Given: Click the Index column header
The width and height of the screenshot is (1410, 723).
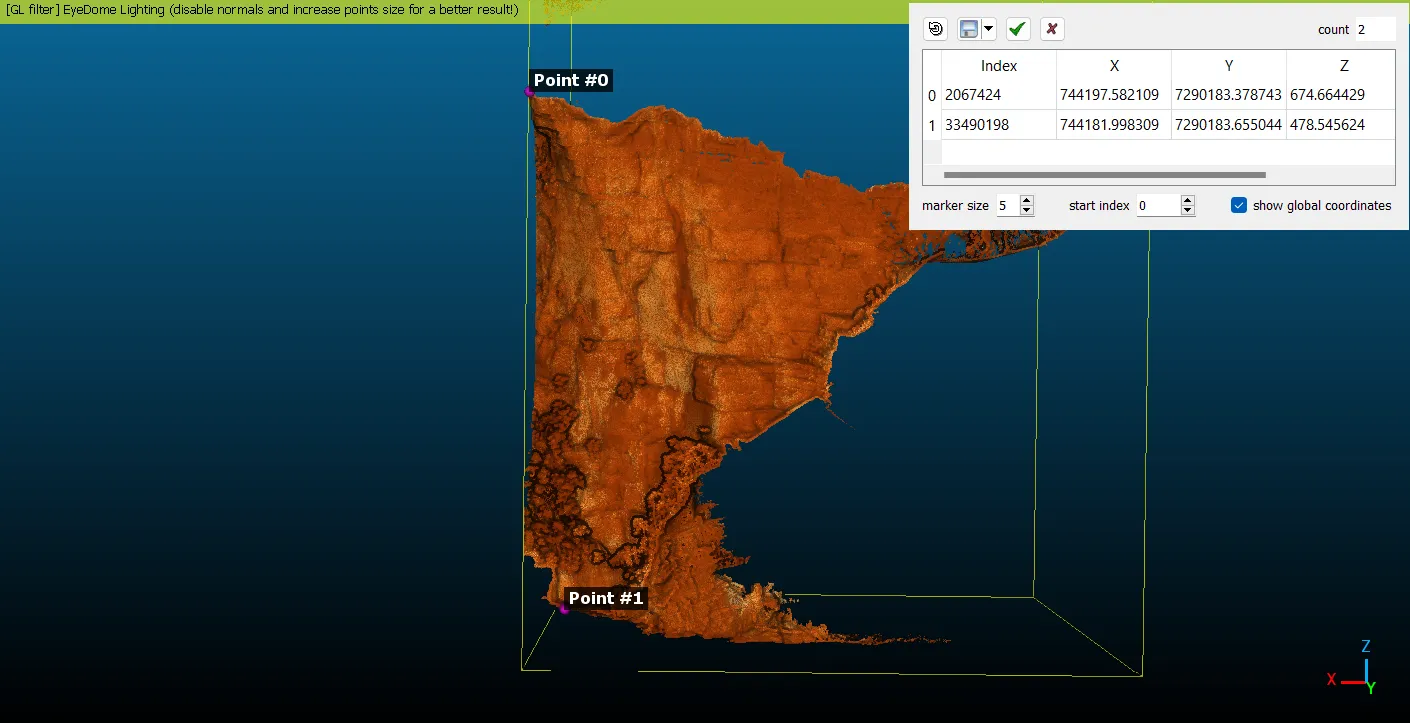Looking at the screenshot, I should click(998, 66).
